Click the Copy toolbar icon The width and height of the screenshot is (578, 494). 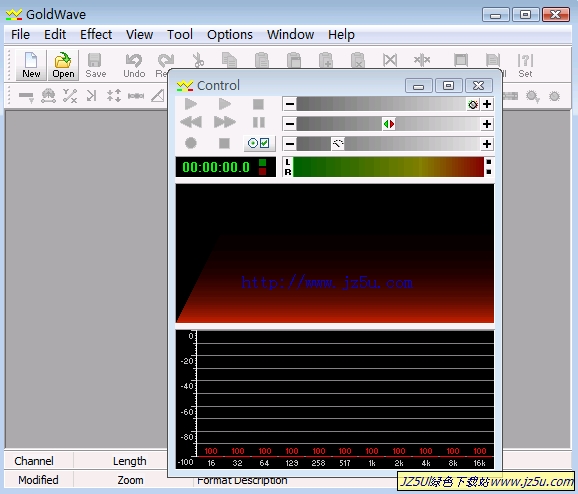(x=230, y=60)
